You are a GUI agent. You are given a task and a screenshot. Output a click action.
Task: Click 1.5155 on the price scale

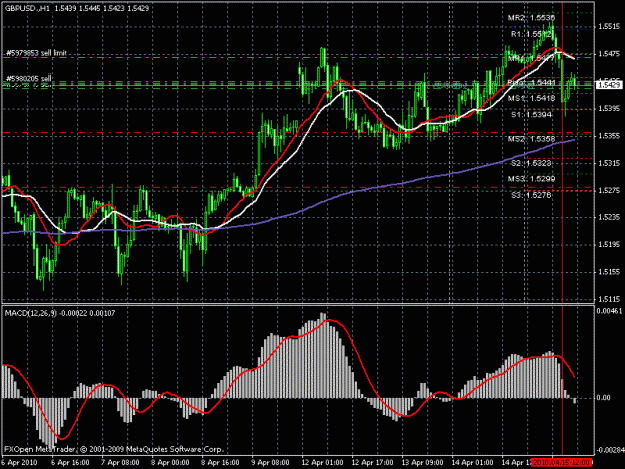pyautogui.click(x=608, y=272)
